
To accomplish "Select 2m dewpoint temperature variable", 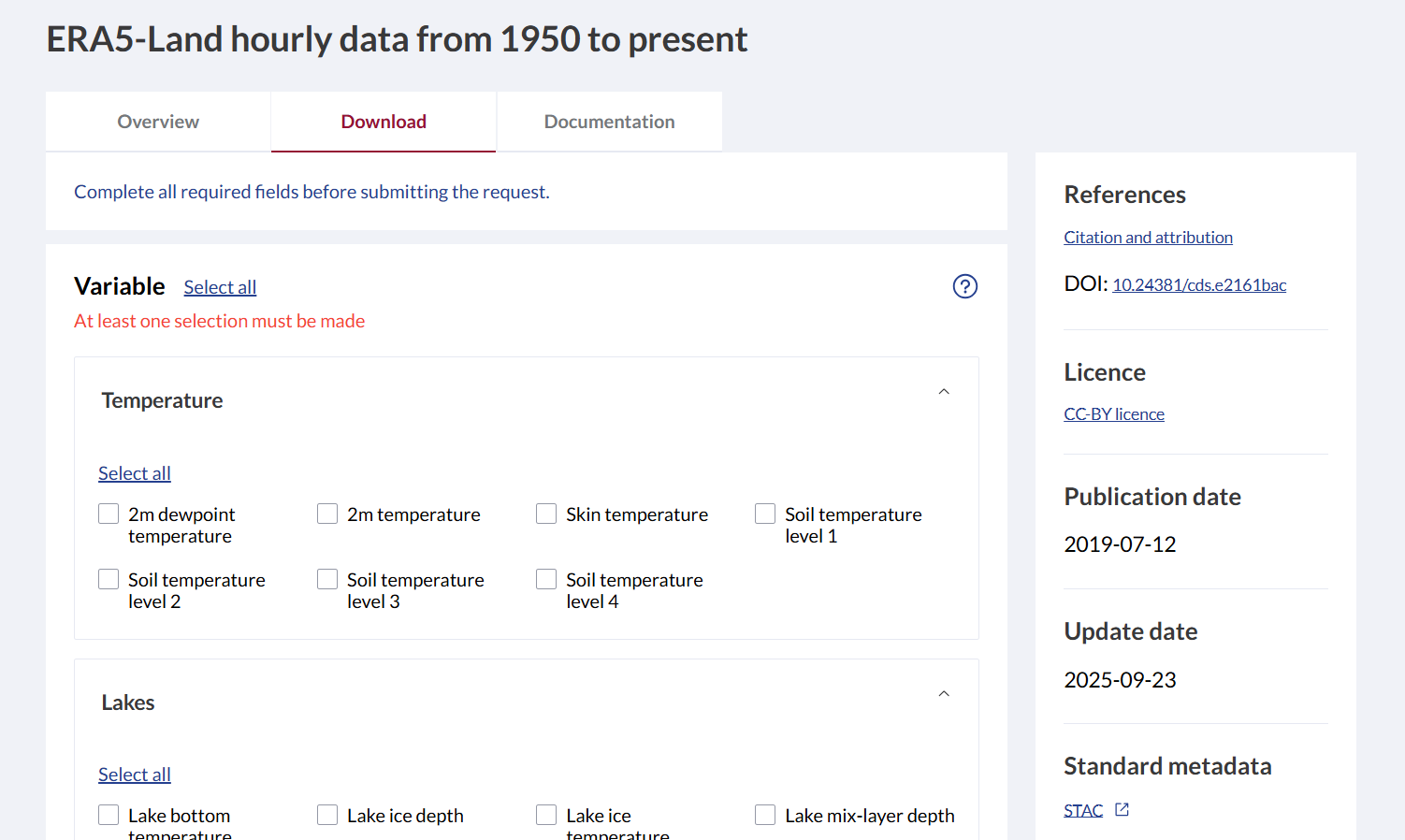I will coord(108,514).
